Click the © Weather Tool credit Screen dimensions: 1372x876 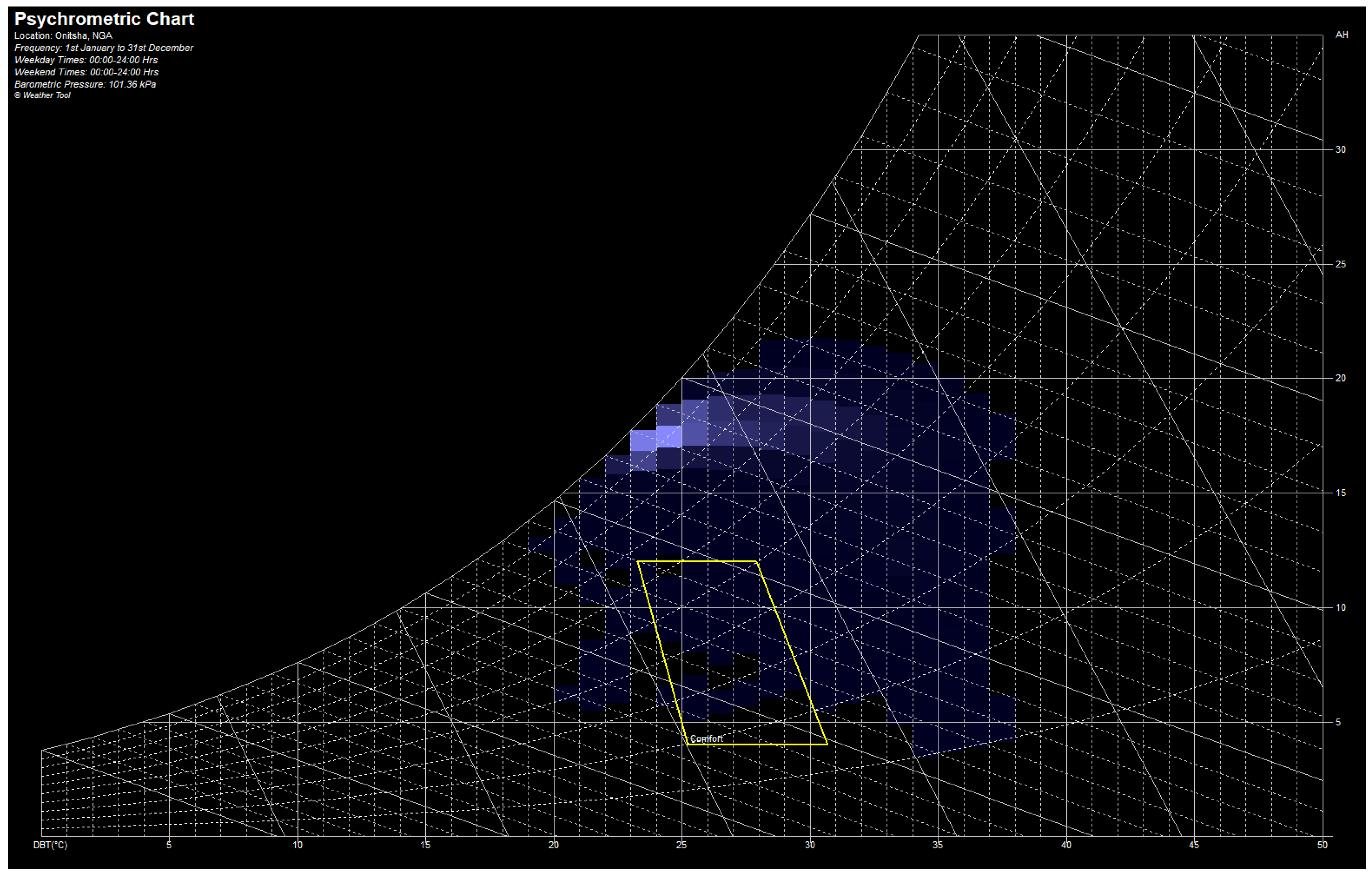pyautogui.click(x=43, y=95)
